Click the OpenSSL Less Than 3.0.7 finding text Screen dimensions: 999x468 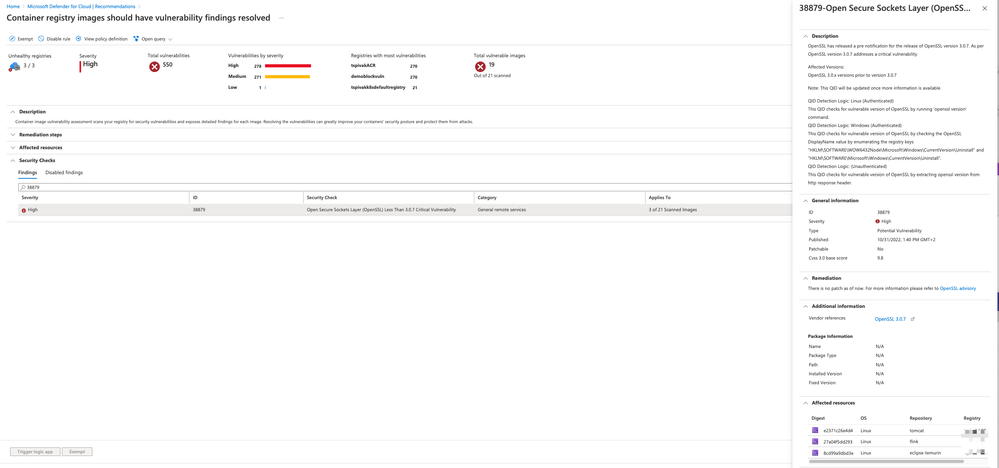(x=381, y=209)
